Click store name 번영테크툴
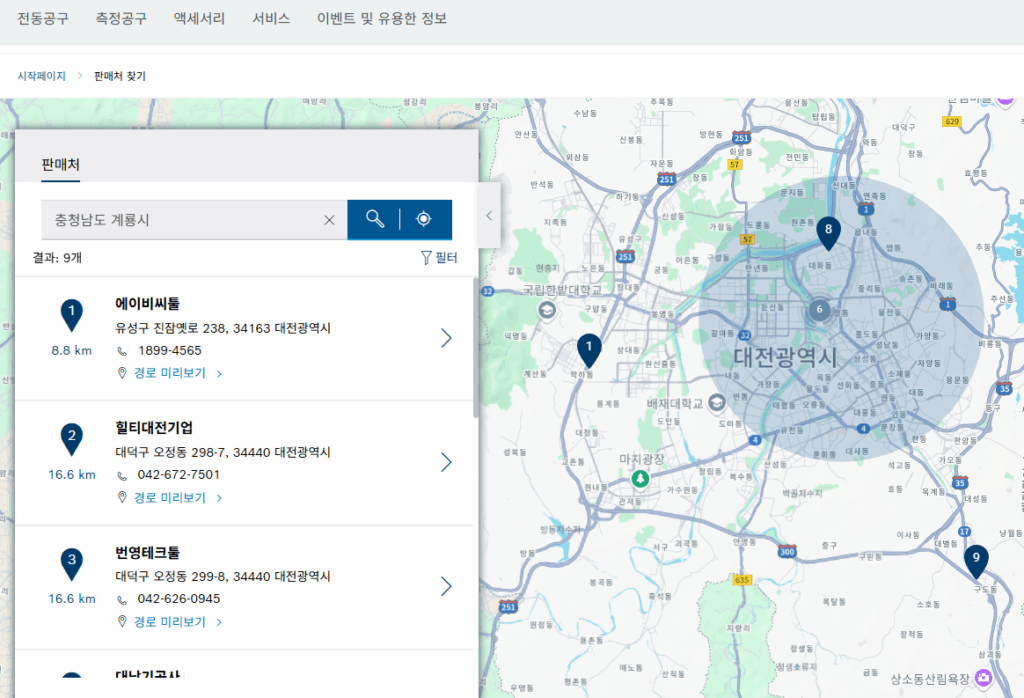 click(x=148, y=552)
